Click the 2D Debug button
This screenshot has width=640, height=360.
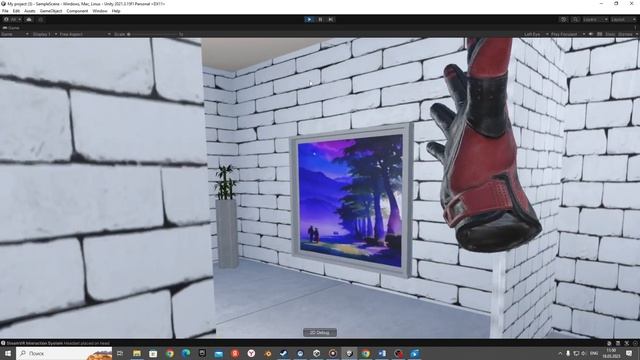point(320,332)
